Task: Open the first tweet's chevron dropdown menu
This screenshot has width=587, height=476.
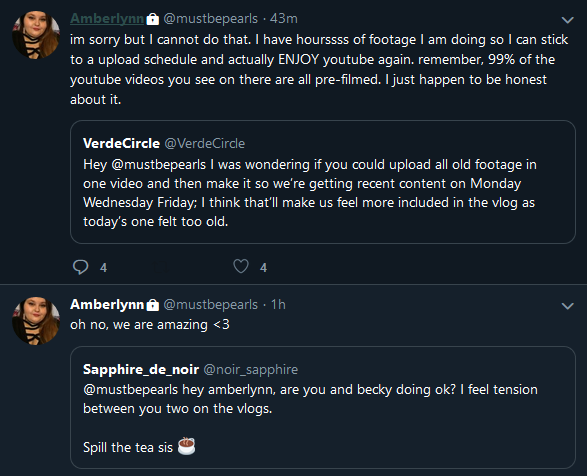Action: [568, 20]
